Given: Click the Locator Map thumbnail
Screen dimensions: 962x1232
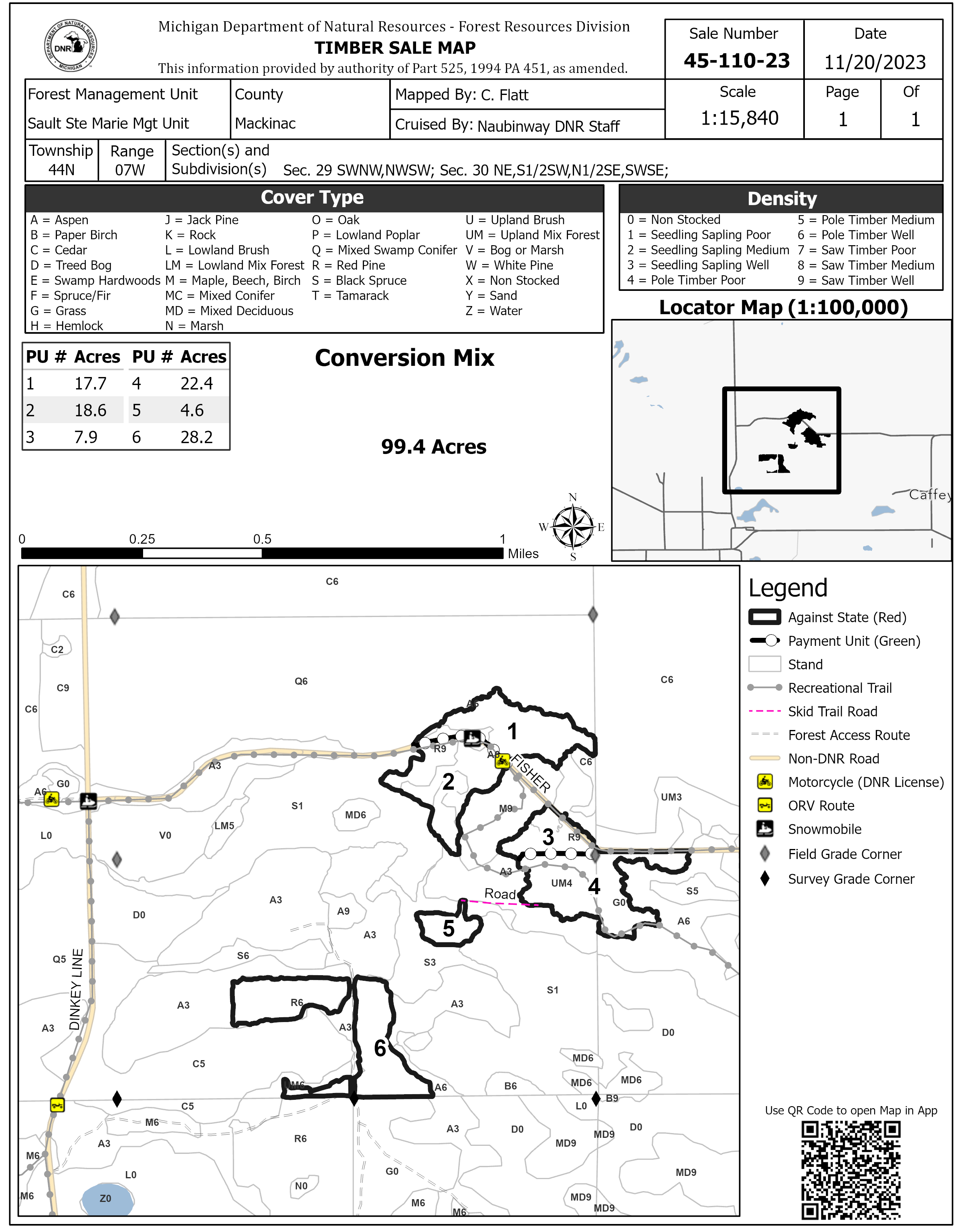Looking at the screenshot, I should coord(781,440).
